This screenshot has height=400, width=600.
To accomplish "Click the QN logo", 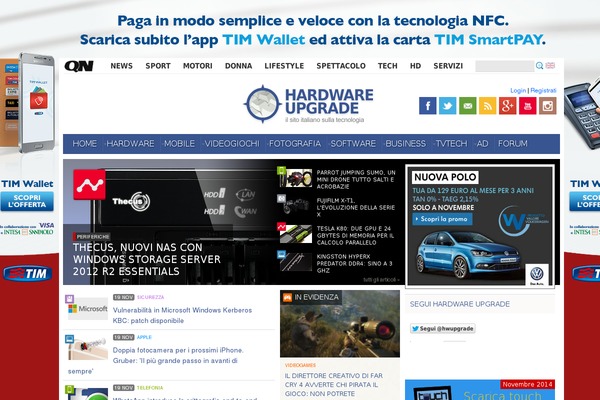I will [79, 66].
